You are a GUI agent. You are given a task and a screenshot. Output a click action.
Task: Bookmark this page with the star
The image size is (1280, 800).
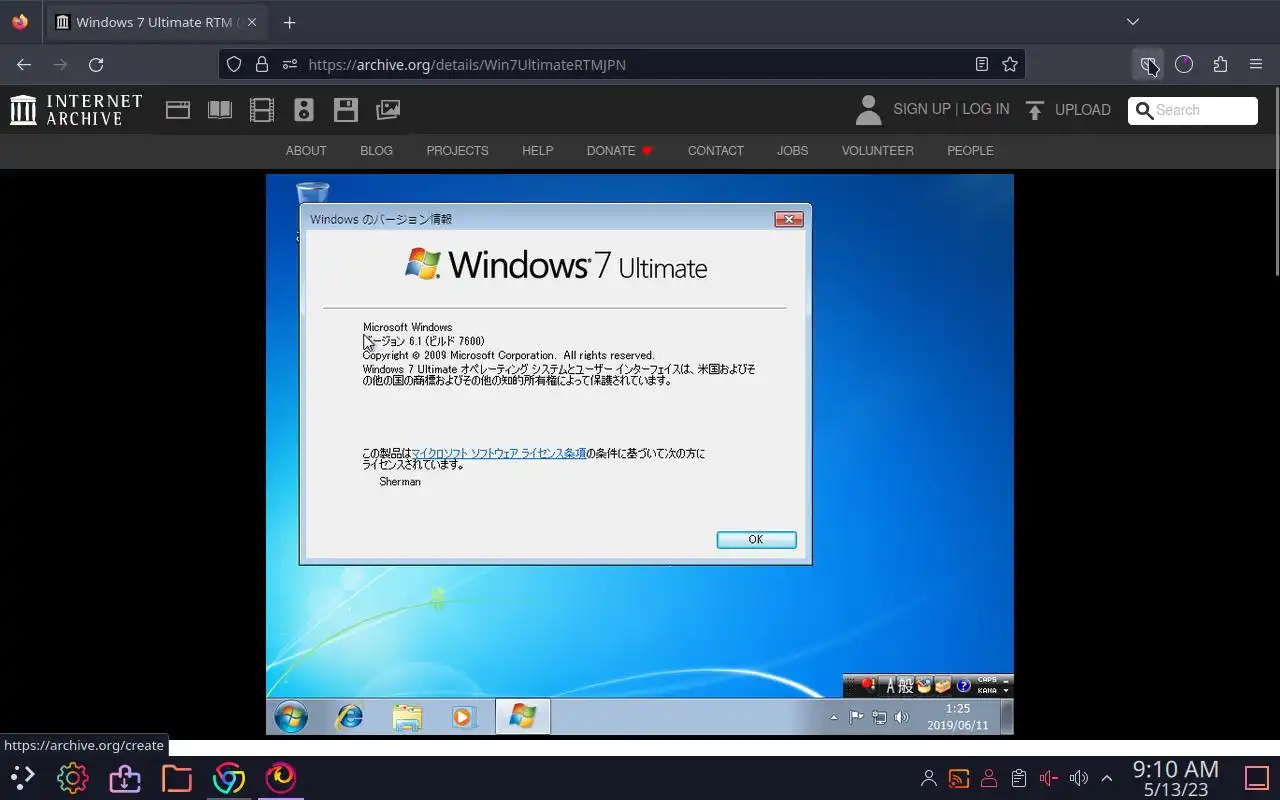[x=1010, y=64]
